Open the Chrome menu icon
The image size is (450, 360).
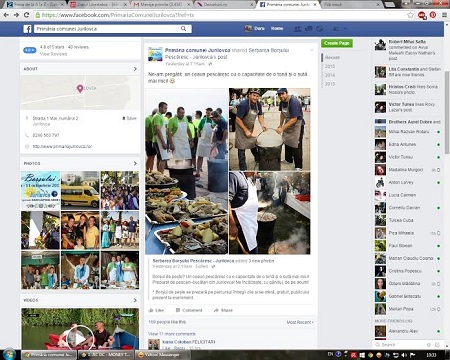pos(444,15)
